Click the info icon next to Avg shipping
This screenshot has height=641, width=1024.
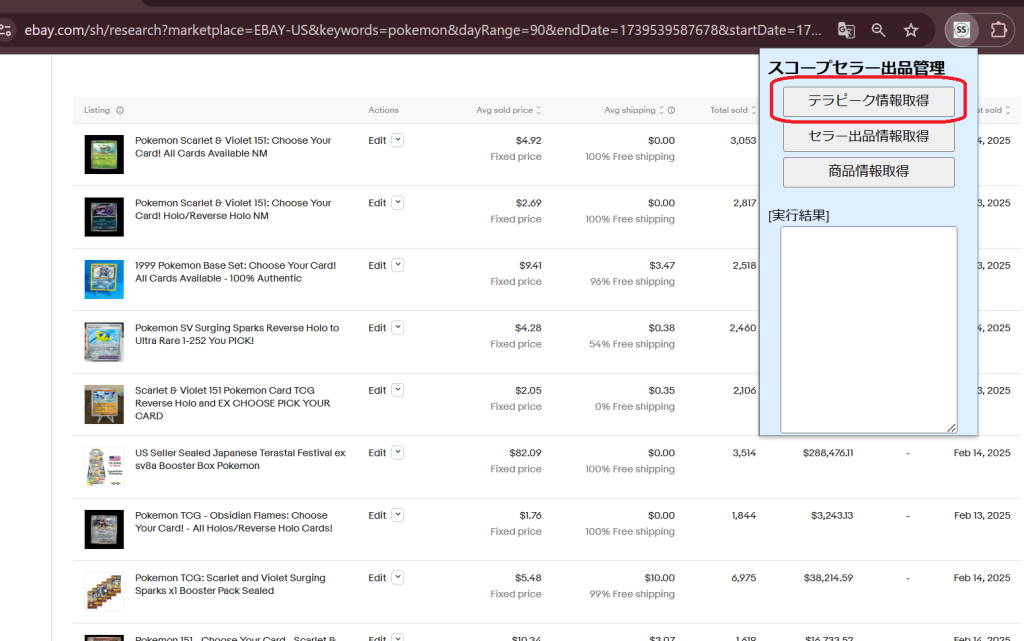(671, 110)
